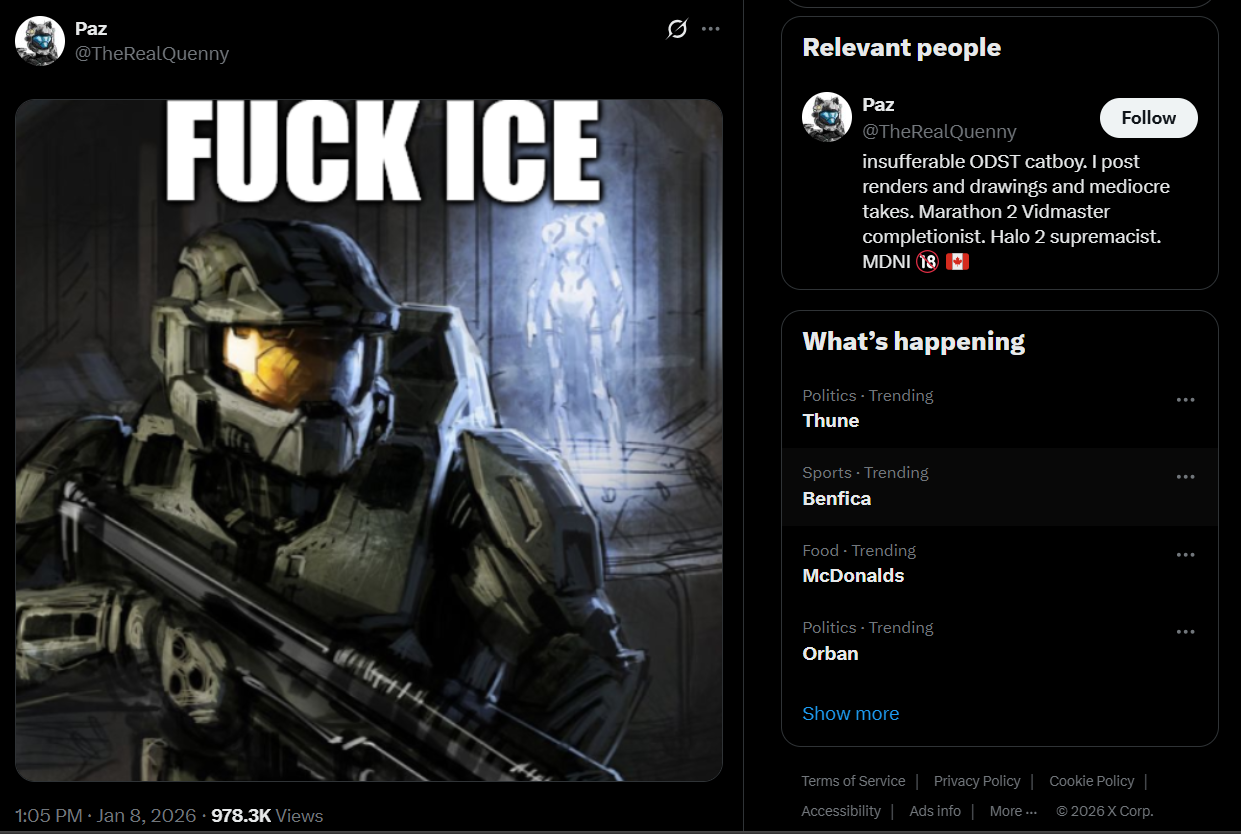Follow Paz in Relevant people

tap(1148, 118)
